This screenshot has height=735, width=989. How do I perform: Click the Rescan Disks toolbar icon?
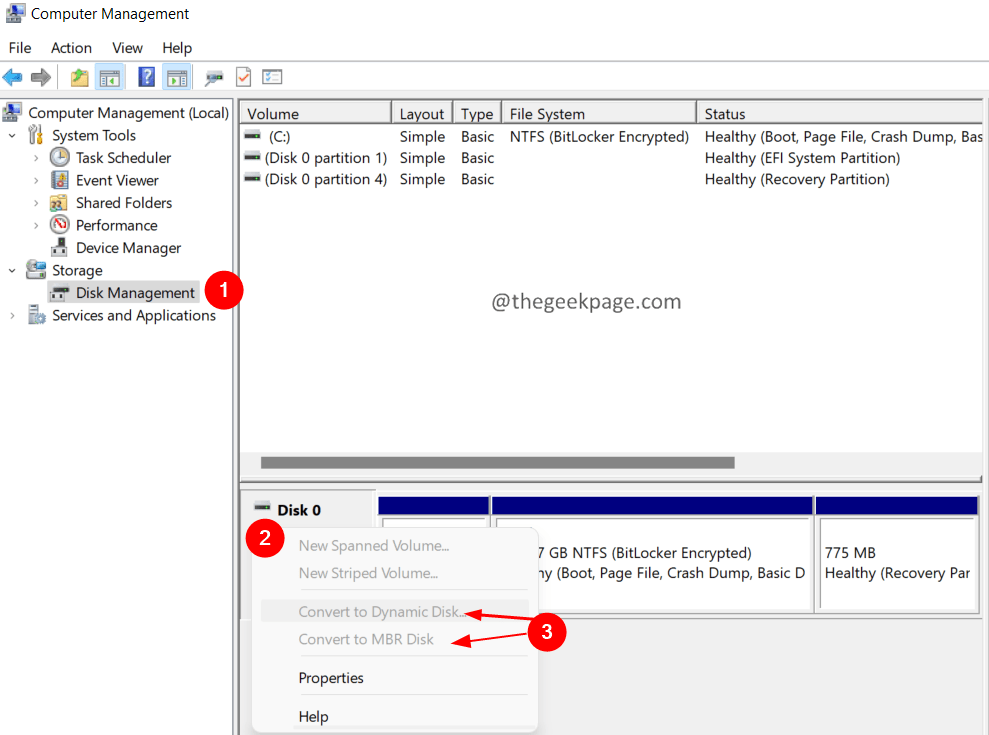coord(213,77)
